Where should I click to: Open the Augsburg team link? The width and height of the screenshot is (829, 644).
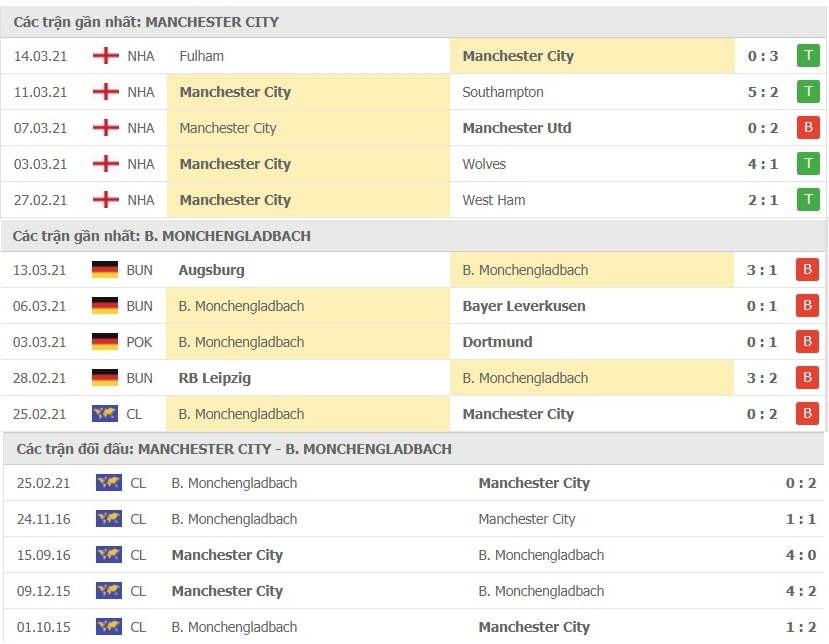tap(211, 270)
